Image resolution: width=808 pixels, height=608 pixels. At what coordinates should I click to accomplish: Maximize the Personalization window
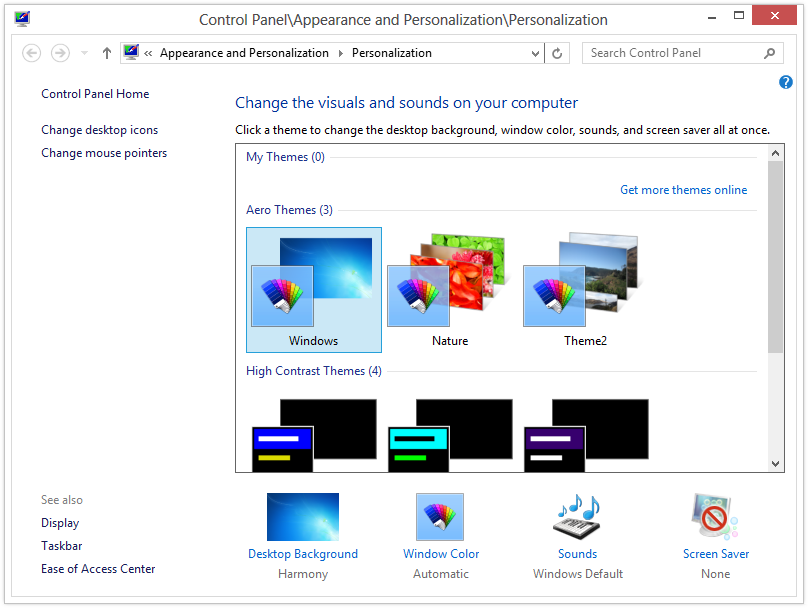click(x=738, y=15)
